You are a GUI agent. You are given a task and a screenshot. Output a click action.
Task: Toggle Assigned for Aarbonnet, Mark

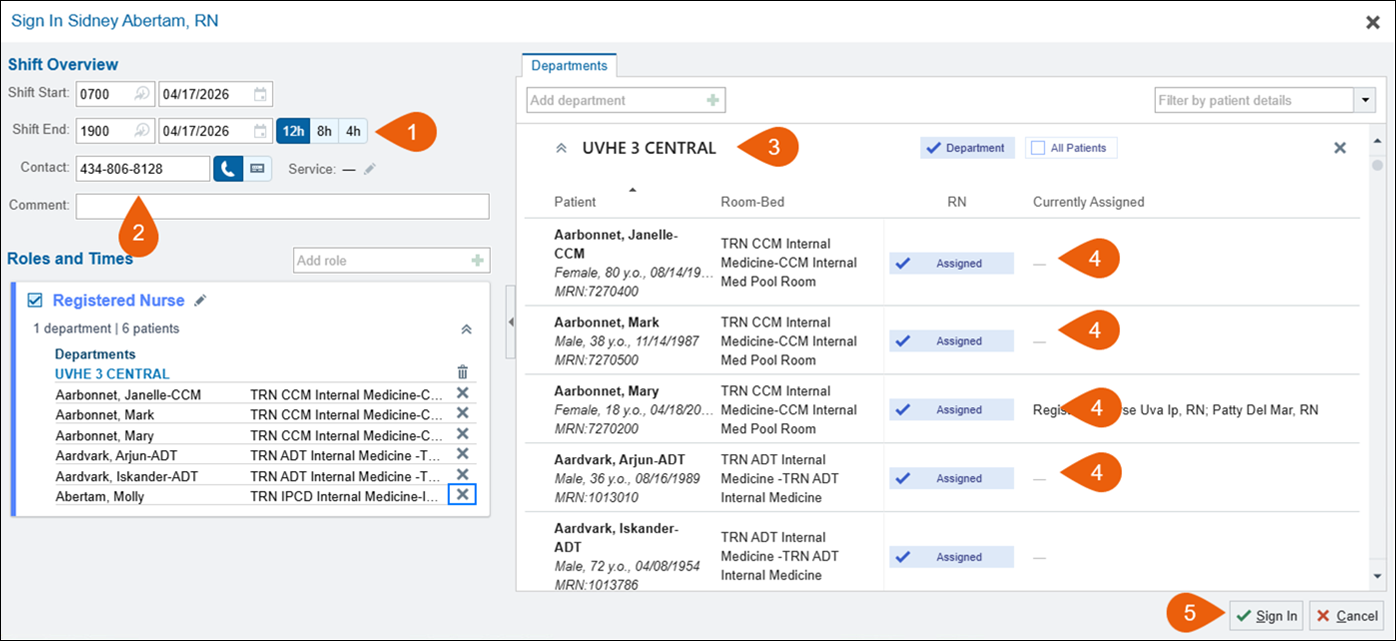coord(951,341)
